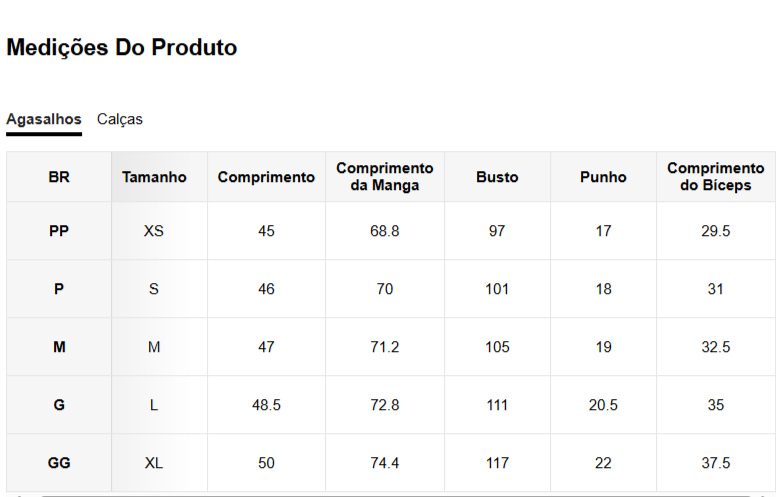Image resolution: width=776 pixels, height=497 pixels.
Task: Switch to the Calças tab
Action: click(120, 119)
